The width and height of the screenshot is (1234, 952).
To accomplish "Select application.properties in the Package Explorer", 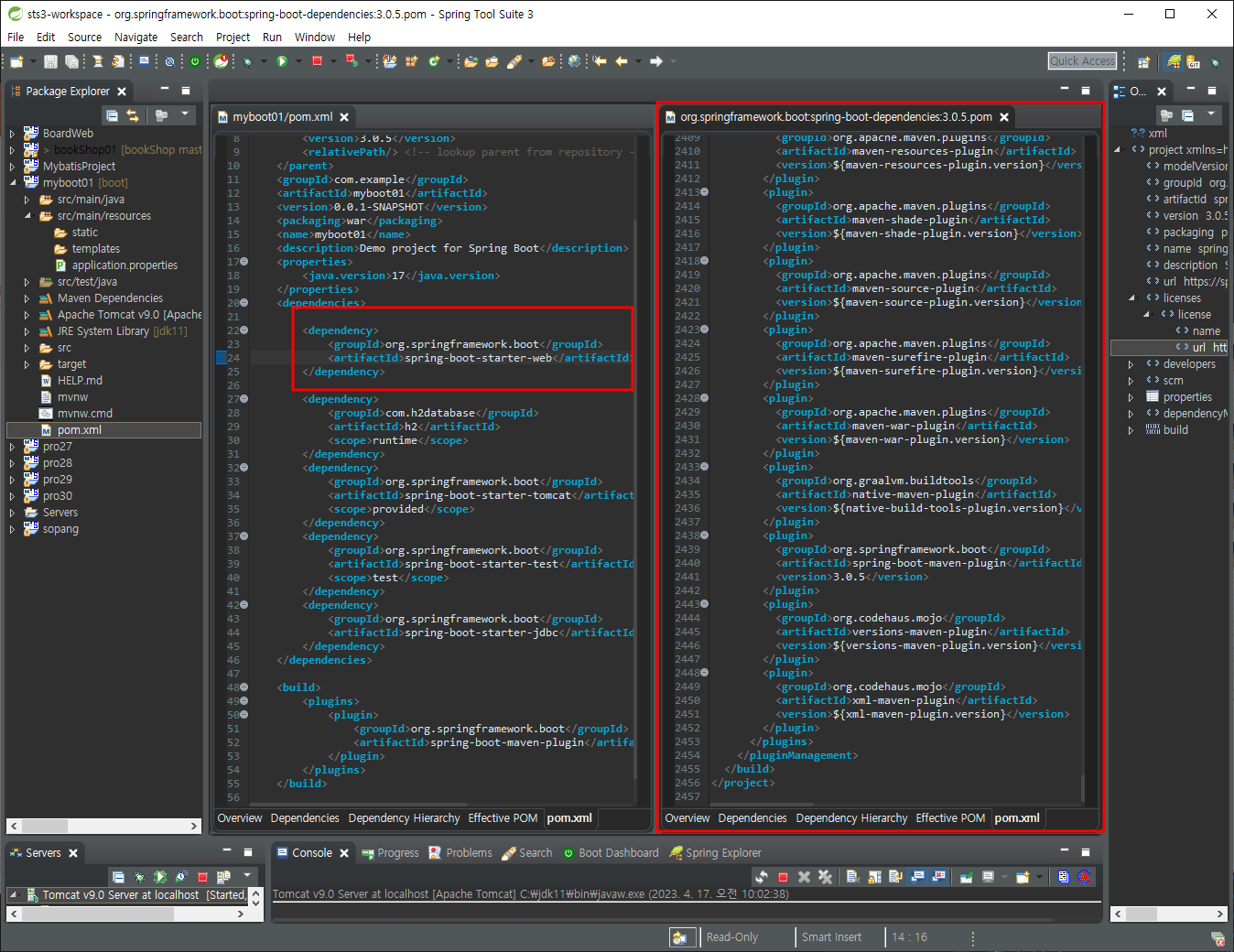I will [x=124, y=265].
